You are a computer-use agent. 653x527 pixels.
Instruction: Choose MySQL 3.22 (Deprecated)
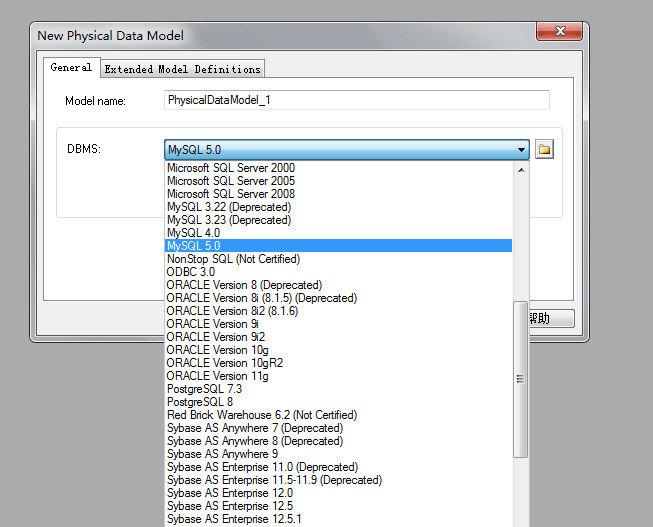click(x=338, y=207)
